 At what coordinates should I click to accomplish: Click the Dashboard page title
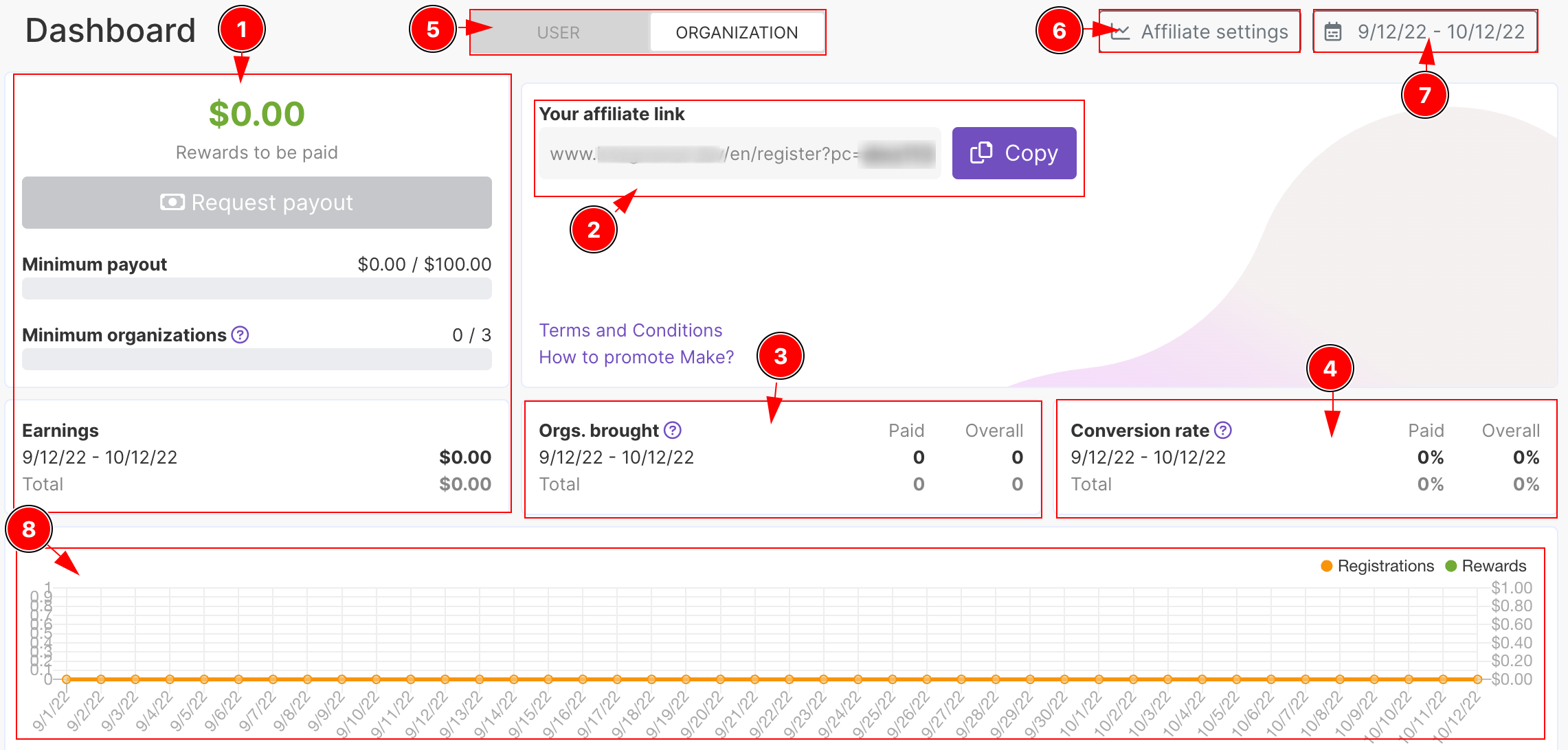[x=111, y=31]
